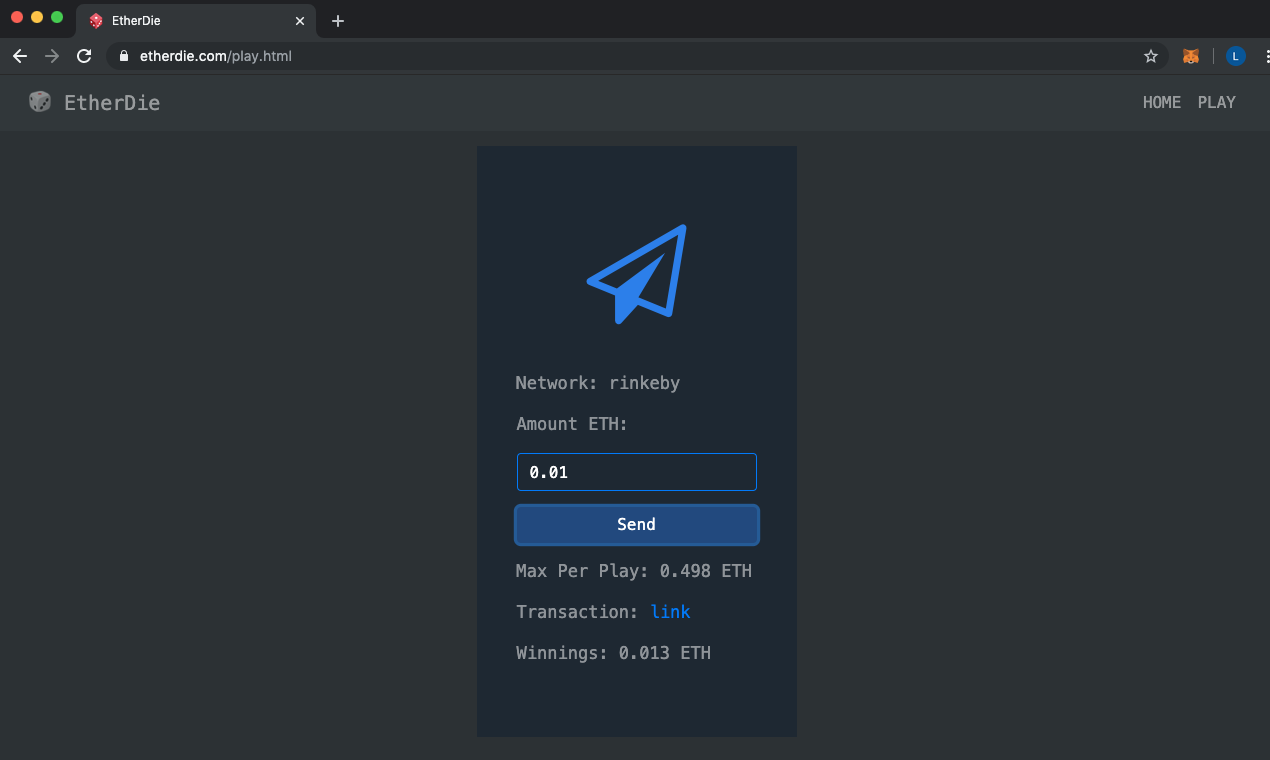Open a new browser tab

tap(338, 21)
